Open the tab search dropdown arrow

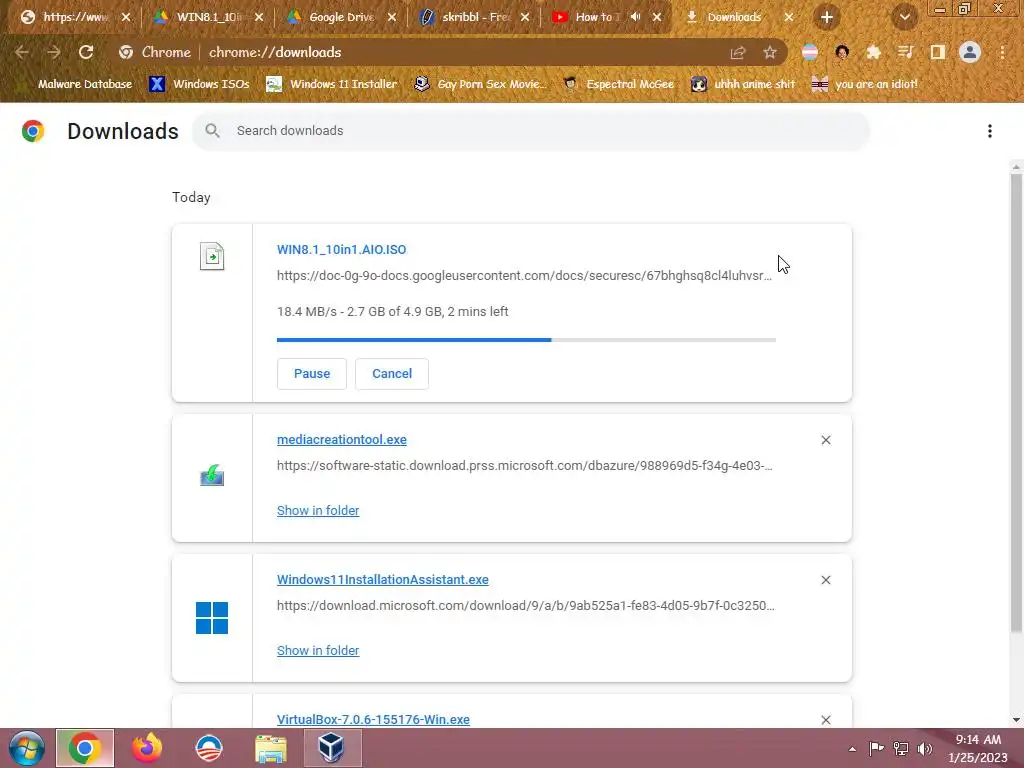click(905, 17)
